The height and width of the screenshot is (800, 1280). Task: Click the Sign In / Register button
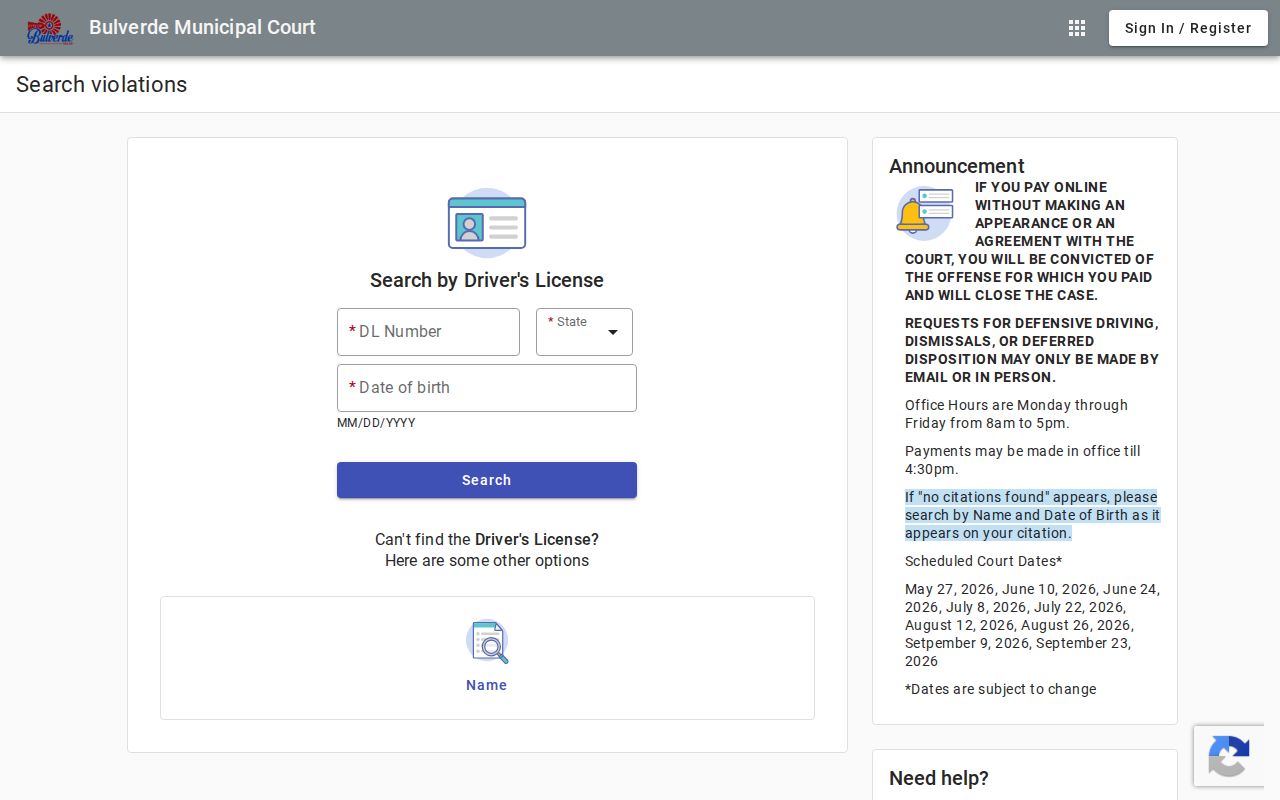[1188, 28]
